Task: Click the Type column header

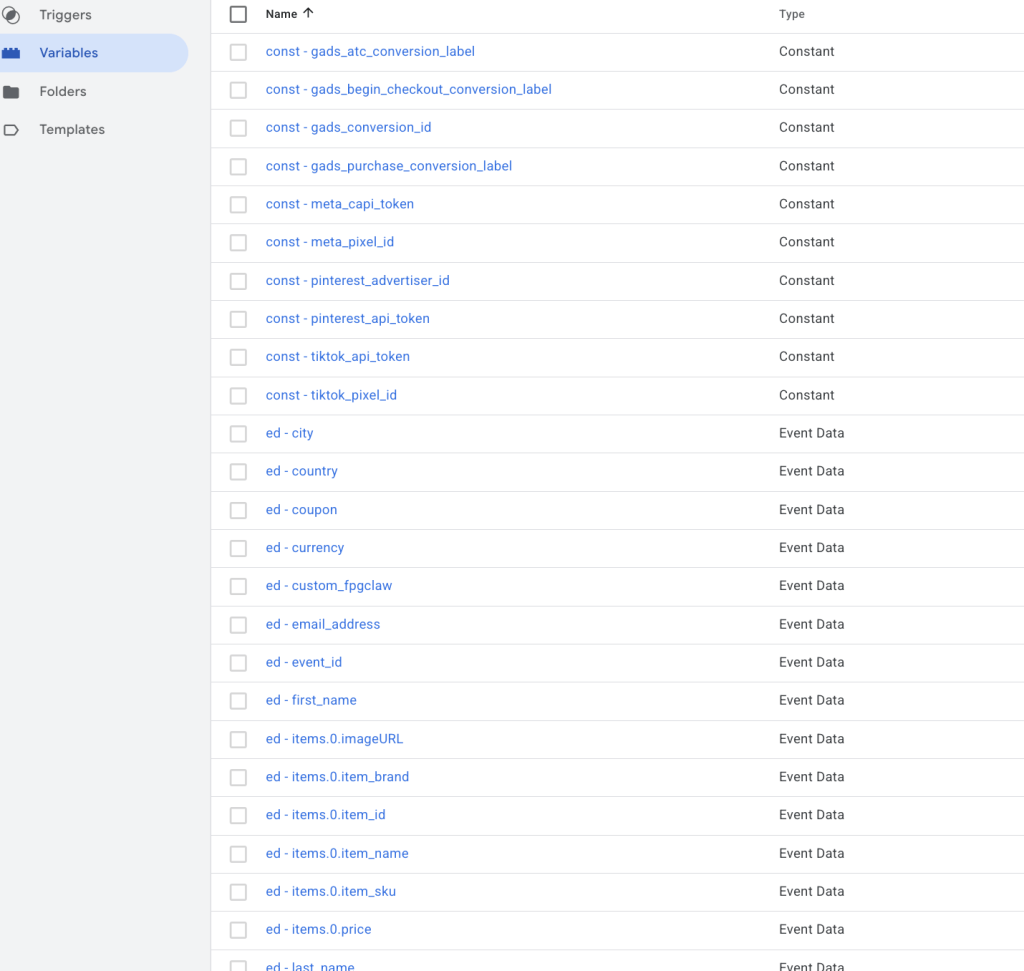Action: tap(792, 14)
